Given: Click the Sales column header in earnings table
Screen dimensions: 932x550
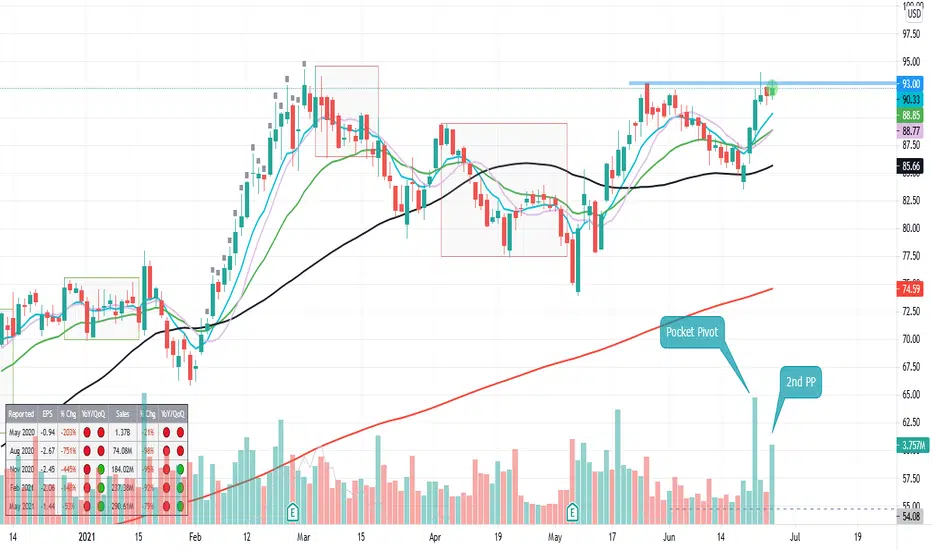Looking at the screenshot, I should 122,414.
